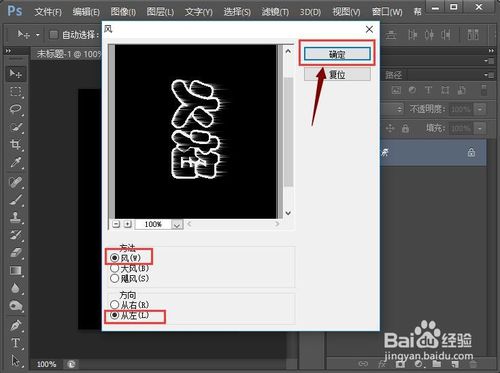Open 滤镜(T) menu

[x=275, y=12]
